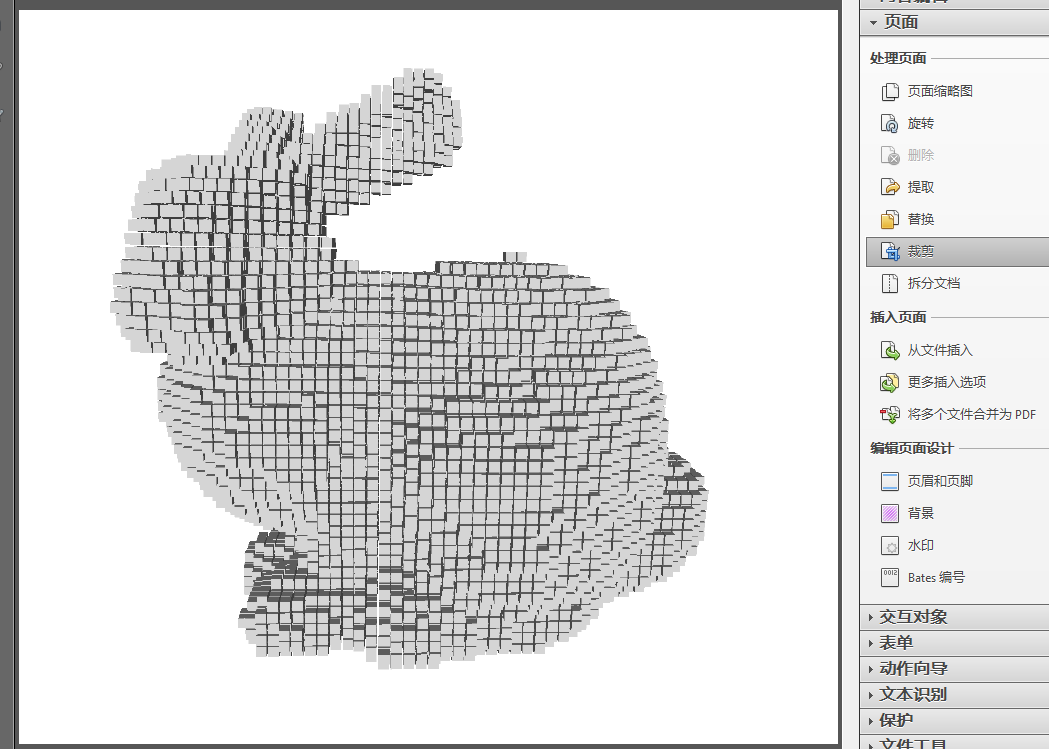The height and width of the screenshot is (749, 1049).
Task: Click the Bates 编号 text label
Action: [936, 577]
